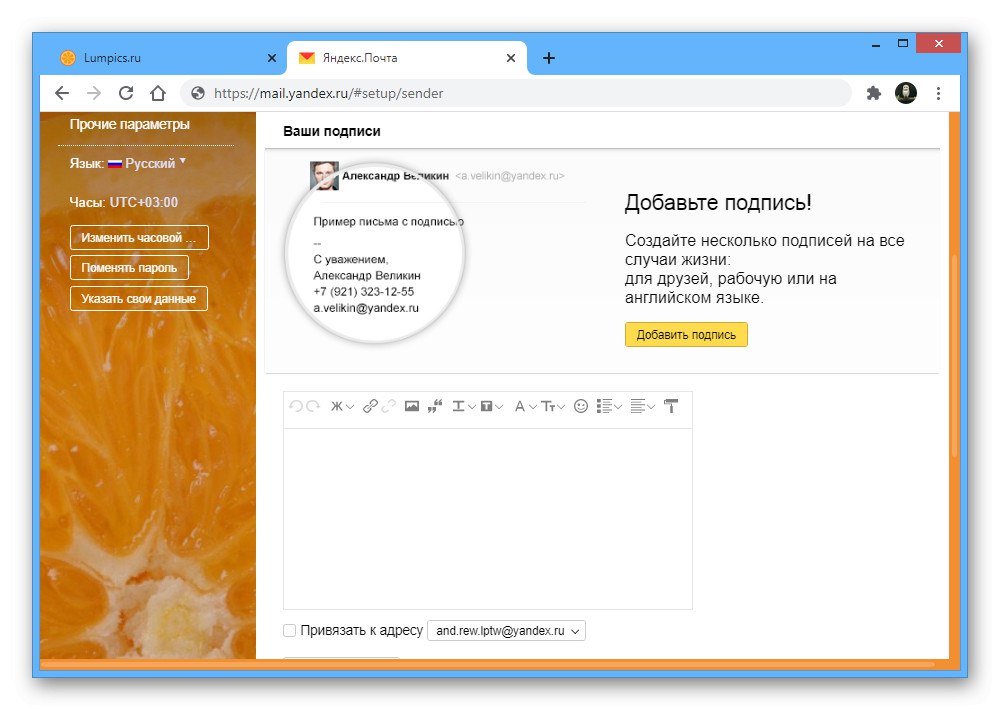Open the list formatting dropdown
Viewport: 1000px width, 710px height.
pos(609,406)
